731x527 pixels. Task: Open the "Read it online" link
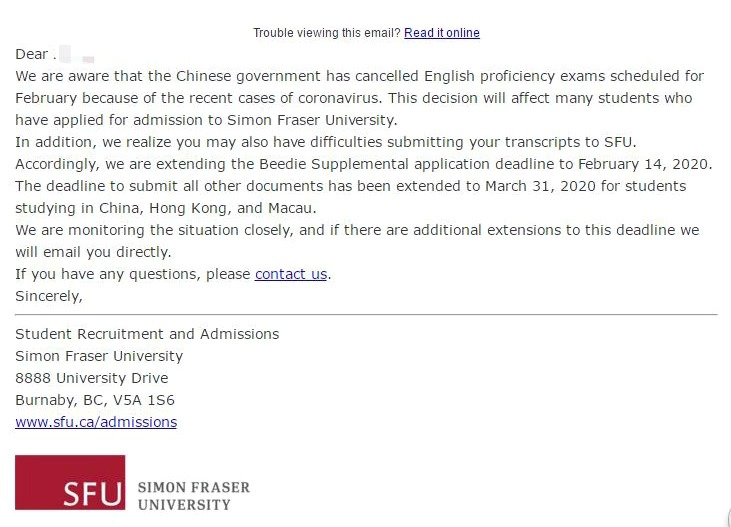click(x=441, y=33)
